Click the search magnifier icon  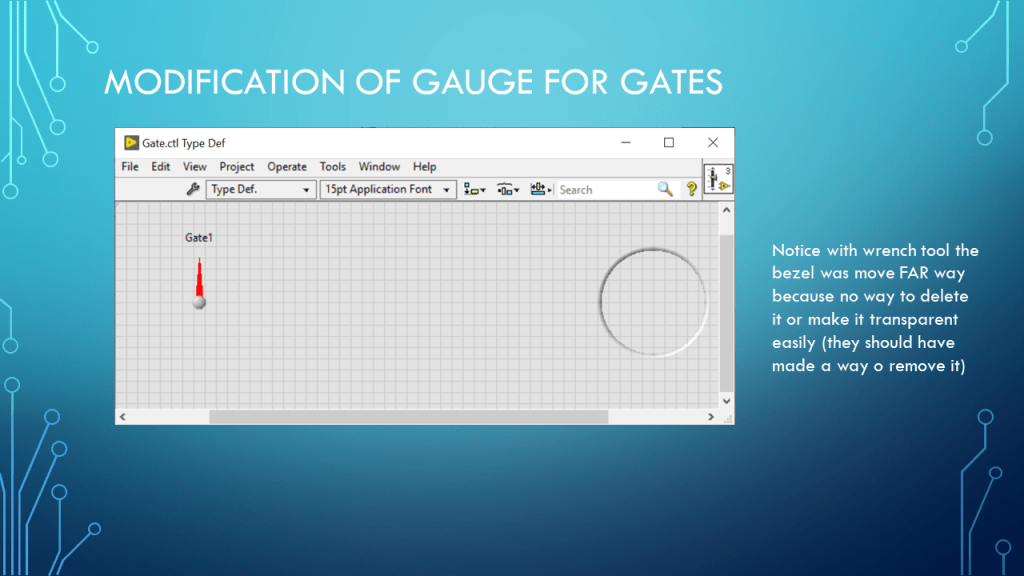665,189
